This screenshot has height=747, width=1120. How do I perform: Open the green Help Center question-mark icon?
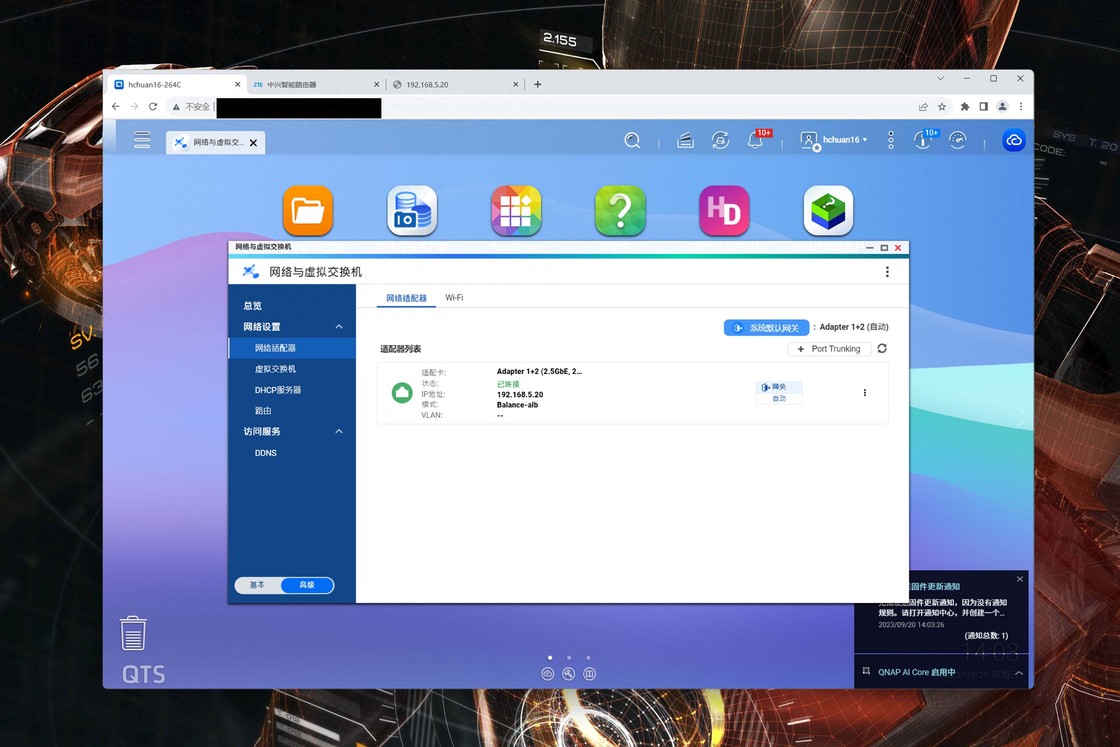pos(620,211)
